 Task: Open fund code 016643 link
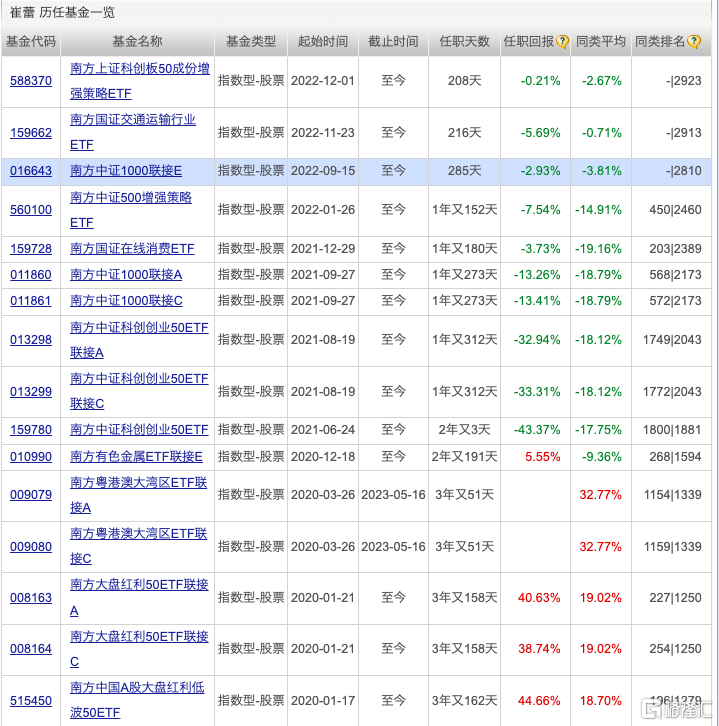point(31,171)
